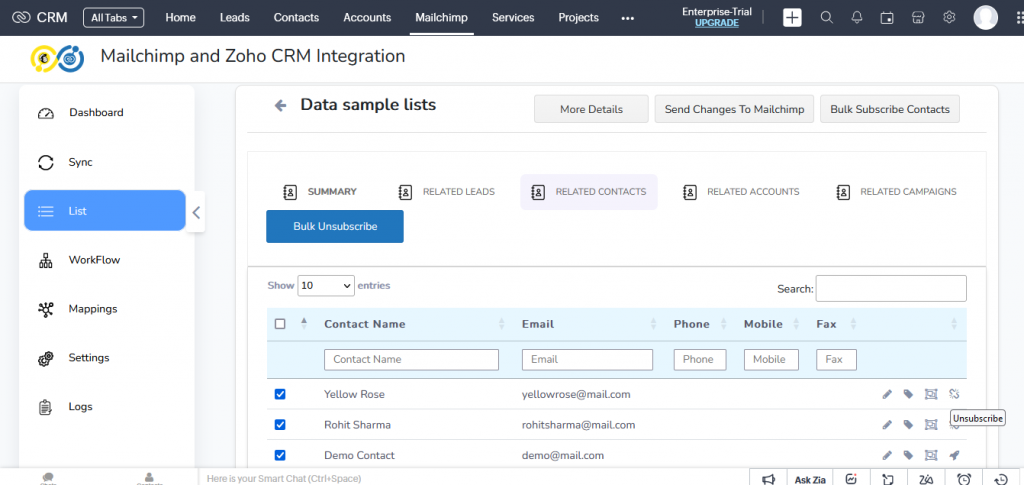The width and height of the screenshot is (1024, 485).
Task: Click the back arrow beside Data sample lists
Action: coord(280,105)
